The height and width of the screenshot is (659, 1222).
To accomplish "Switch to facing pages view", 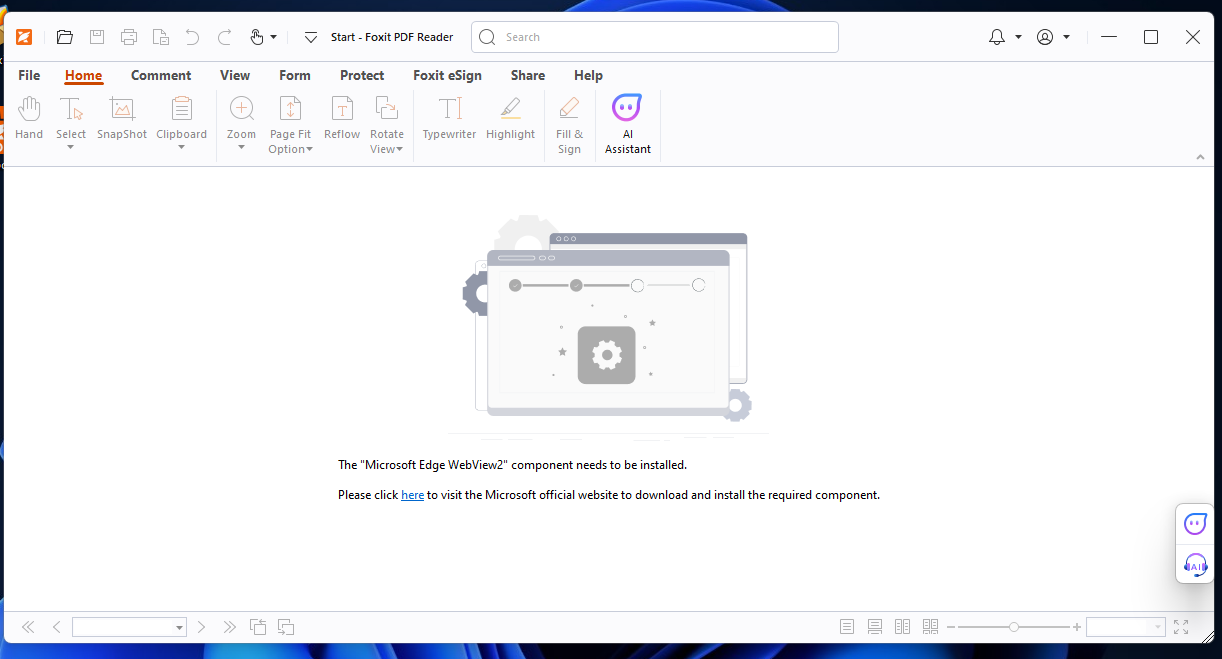I will [903, 627].
